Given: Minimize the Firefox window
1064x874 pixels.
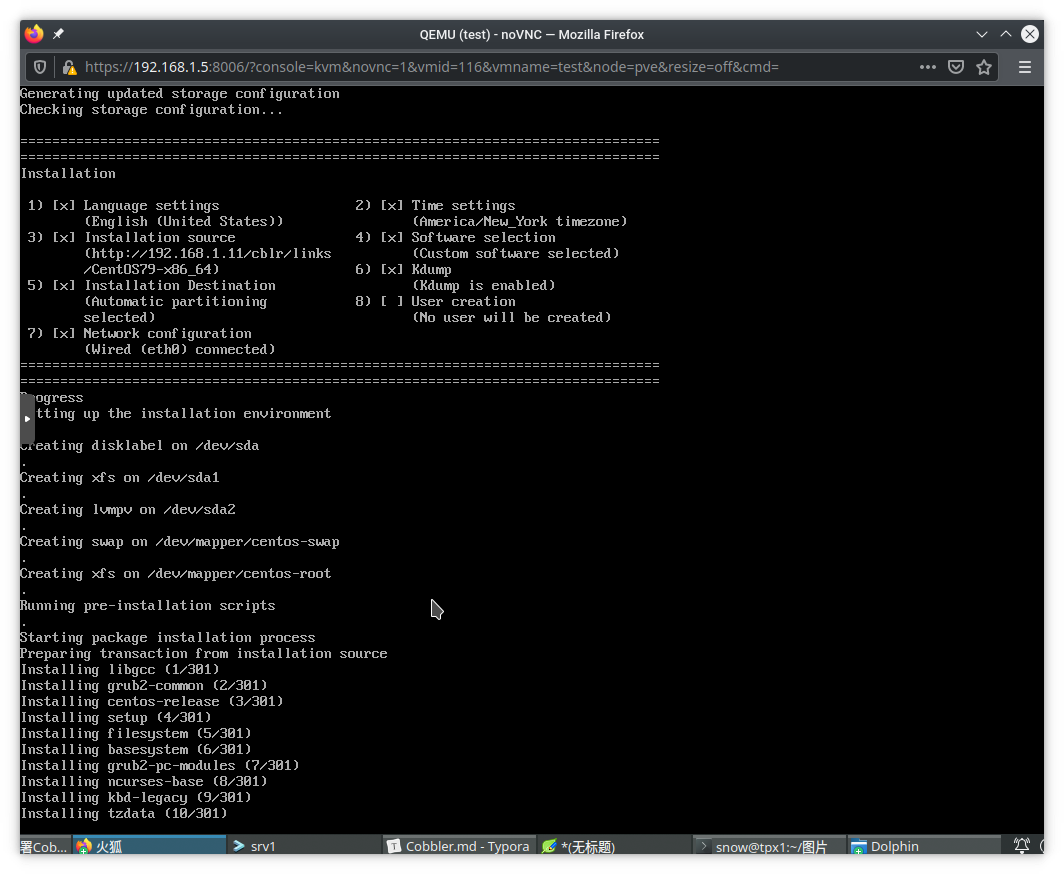Looking at the screenshot, I should pyautogui.click(x=982, y=34).
